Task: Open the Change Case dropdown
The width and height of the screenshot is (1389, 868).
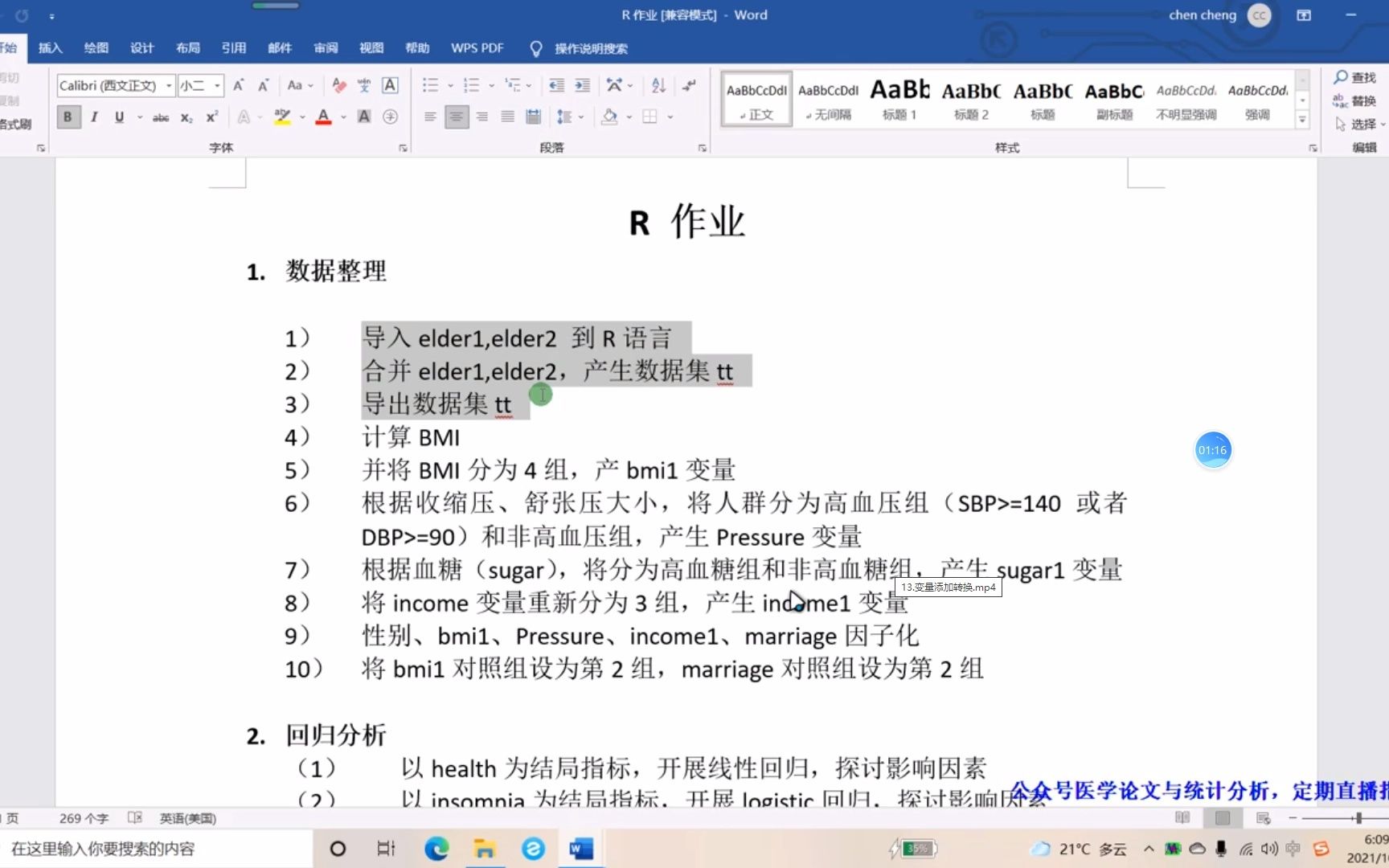Action: [x=300, y=84]
